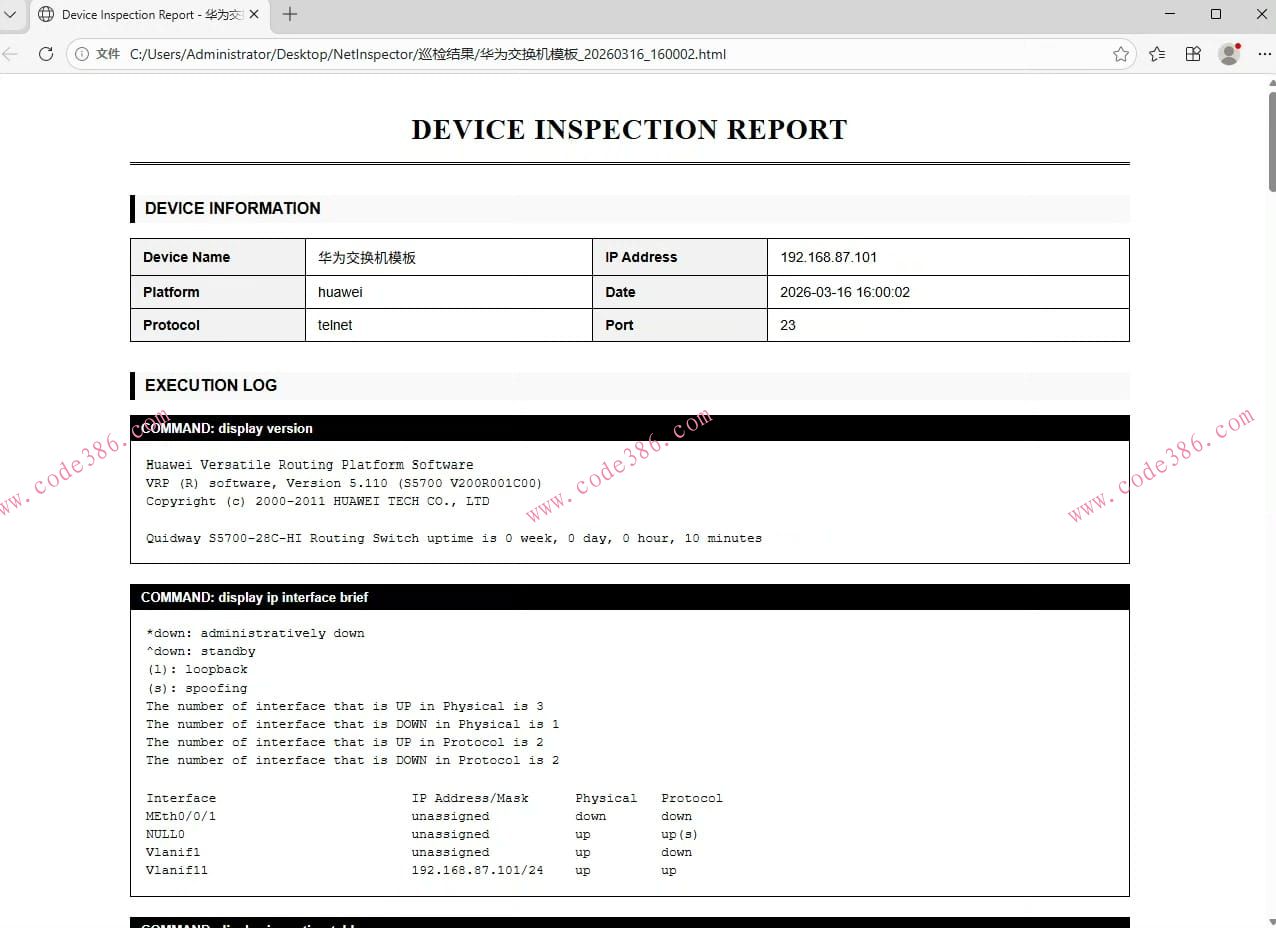The image size is (1276, 928).
Task: Click the *down: administratively down line
Action: 255,633
